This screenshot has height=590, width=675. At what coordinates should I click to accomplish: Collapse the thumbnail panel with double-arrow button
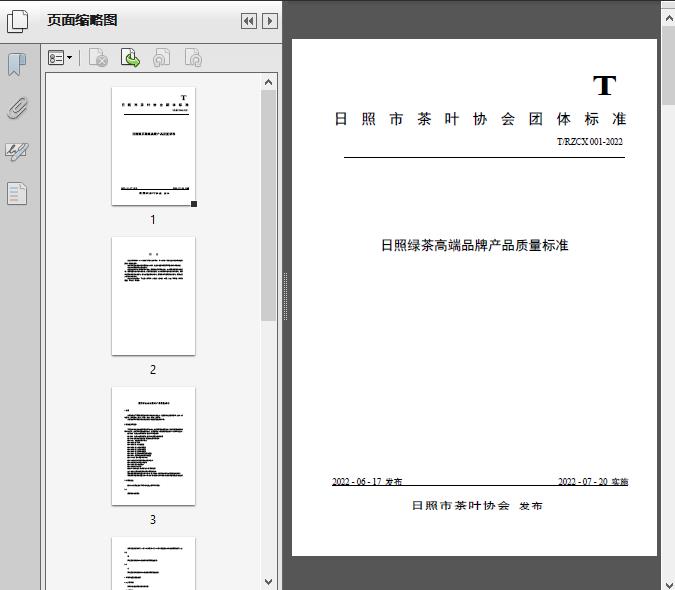coord(249,21)
